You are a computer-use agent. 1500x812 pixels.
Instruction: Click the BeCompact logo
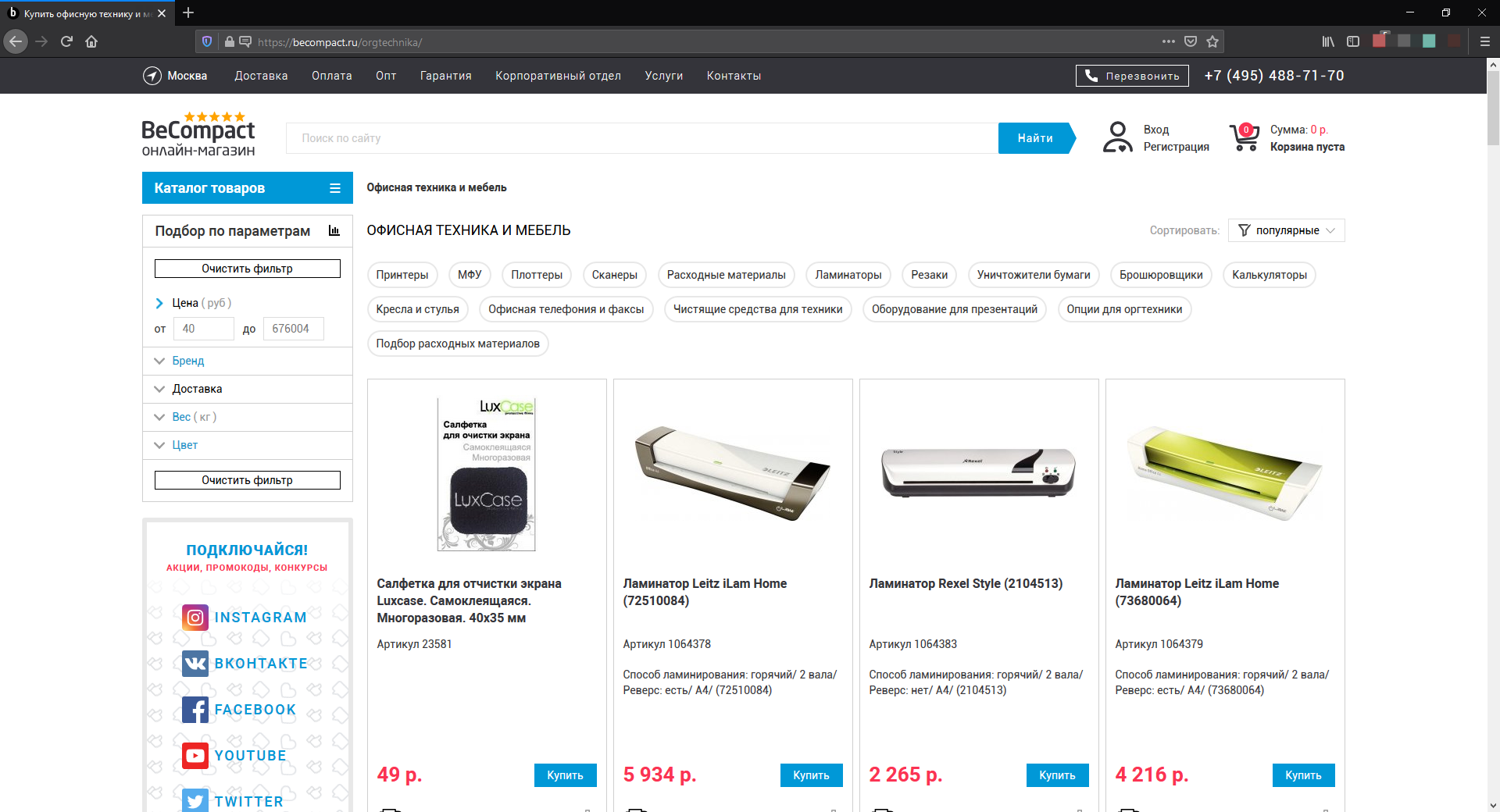pyautogui.click(x=198, y=134)
